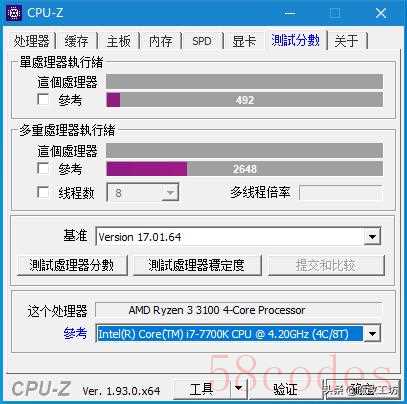Click the 验证 button
Screen dimensions: 407x404
[x=285, y=389]
